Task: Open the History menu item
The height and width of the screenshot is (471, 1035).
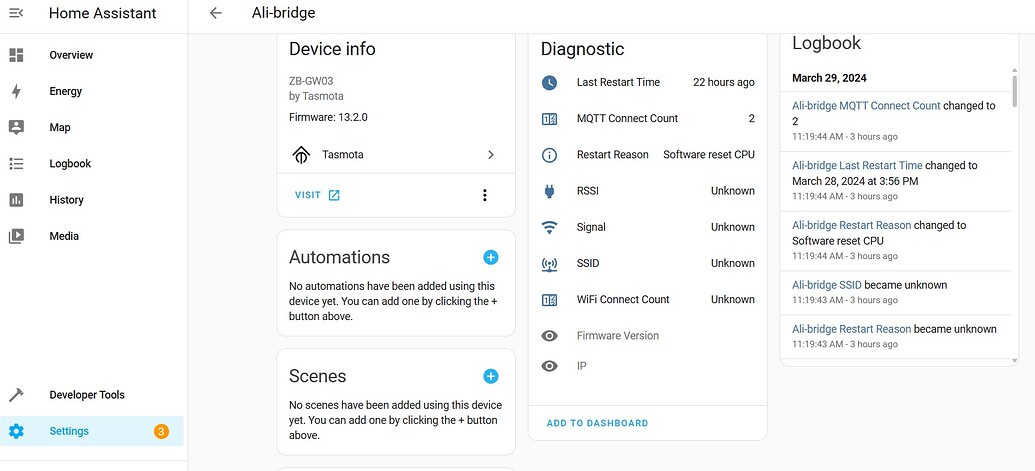Action: (x=92, y=200)
